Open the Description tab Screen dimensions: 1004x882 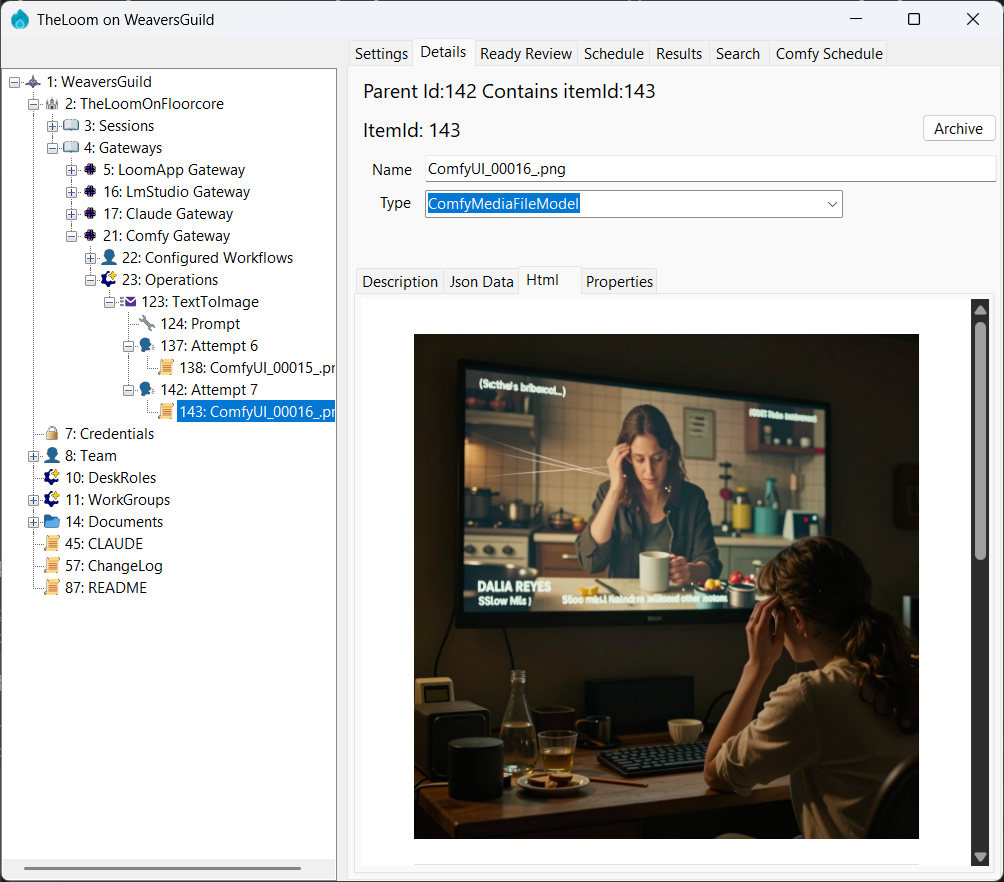click(x=400, y=282)
